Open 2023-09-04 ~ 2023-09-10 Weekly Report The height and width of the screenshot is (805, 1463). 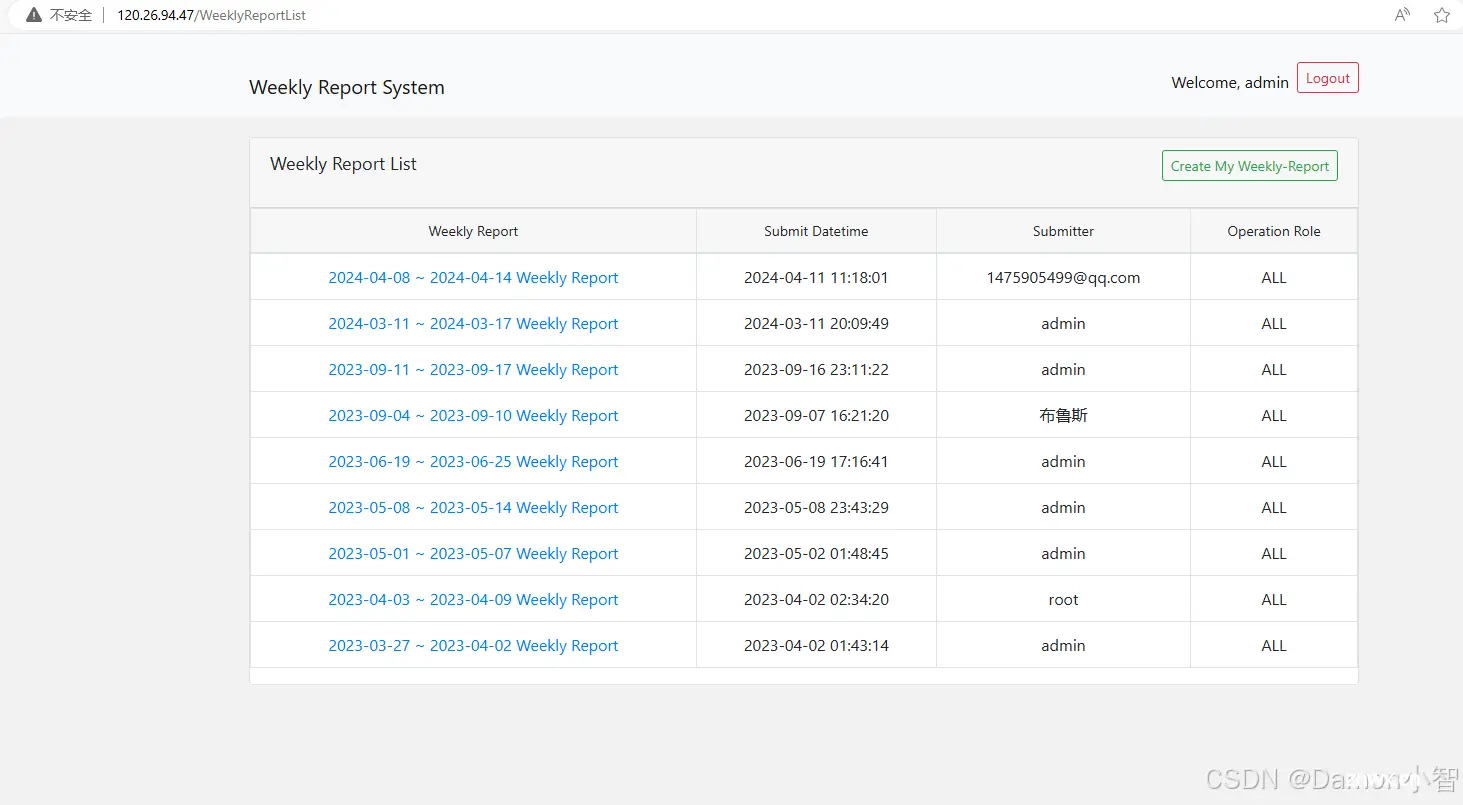(x=473, y=416)
